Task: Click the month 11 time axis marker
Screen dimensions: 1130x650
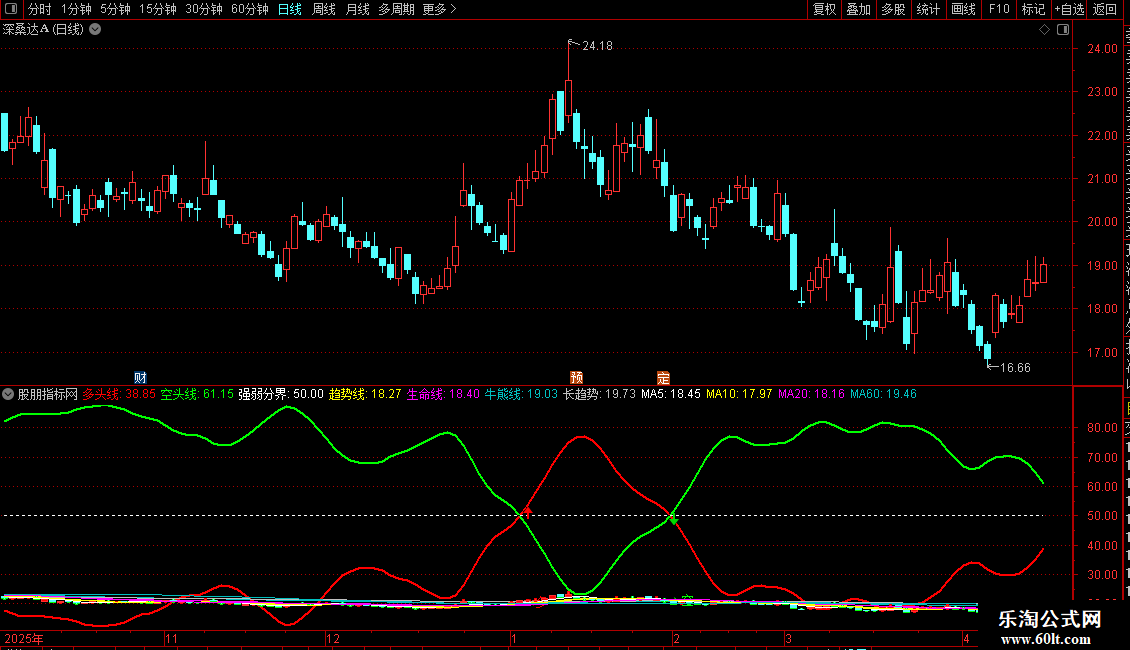Action: tap(172, 638)
